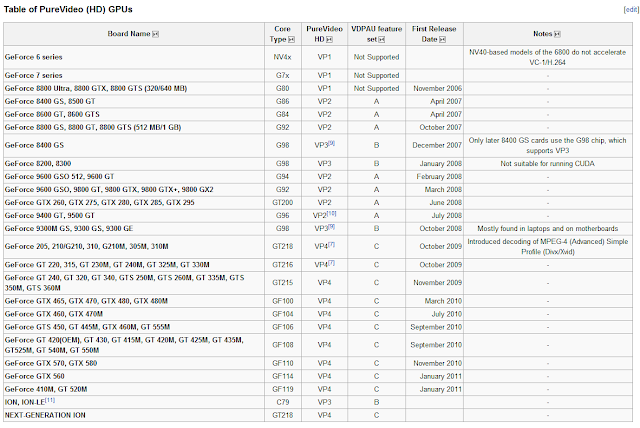
Task: Click the NV40-based models note cell
Action: pyautogui.click(x=548, y=57)
